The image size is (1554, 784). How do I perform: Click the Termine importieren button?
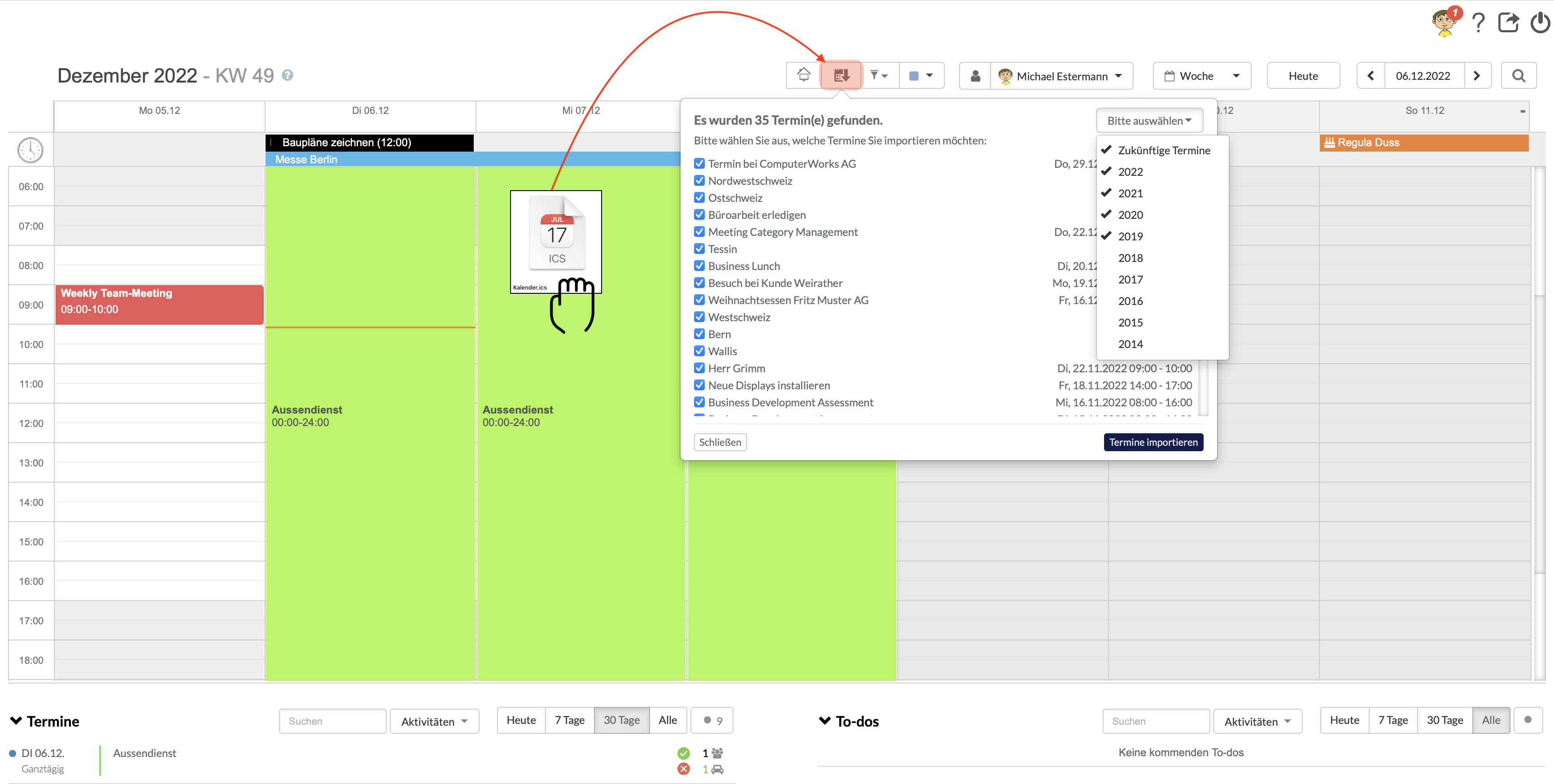(1153, 442)
